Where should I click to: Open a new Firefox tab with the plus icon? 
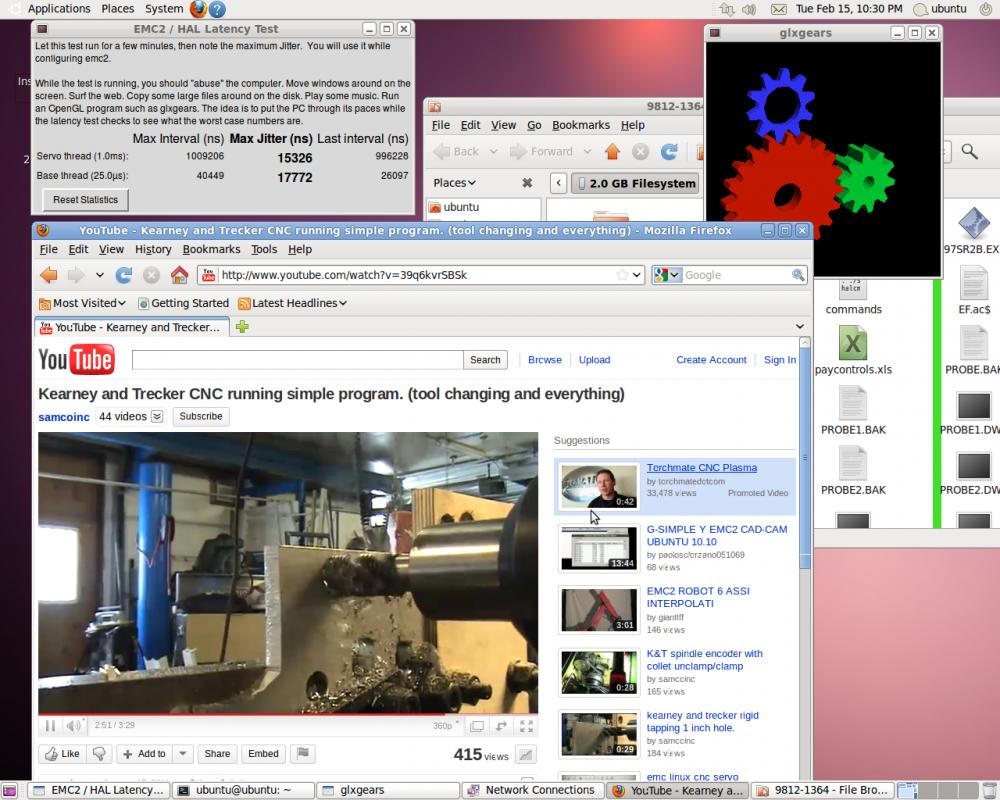tap(242, 327)
